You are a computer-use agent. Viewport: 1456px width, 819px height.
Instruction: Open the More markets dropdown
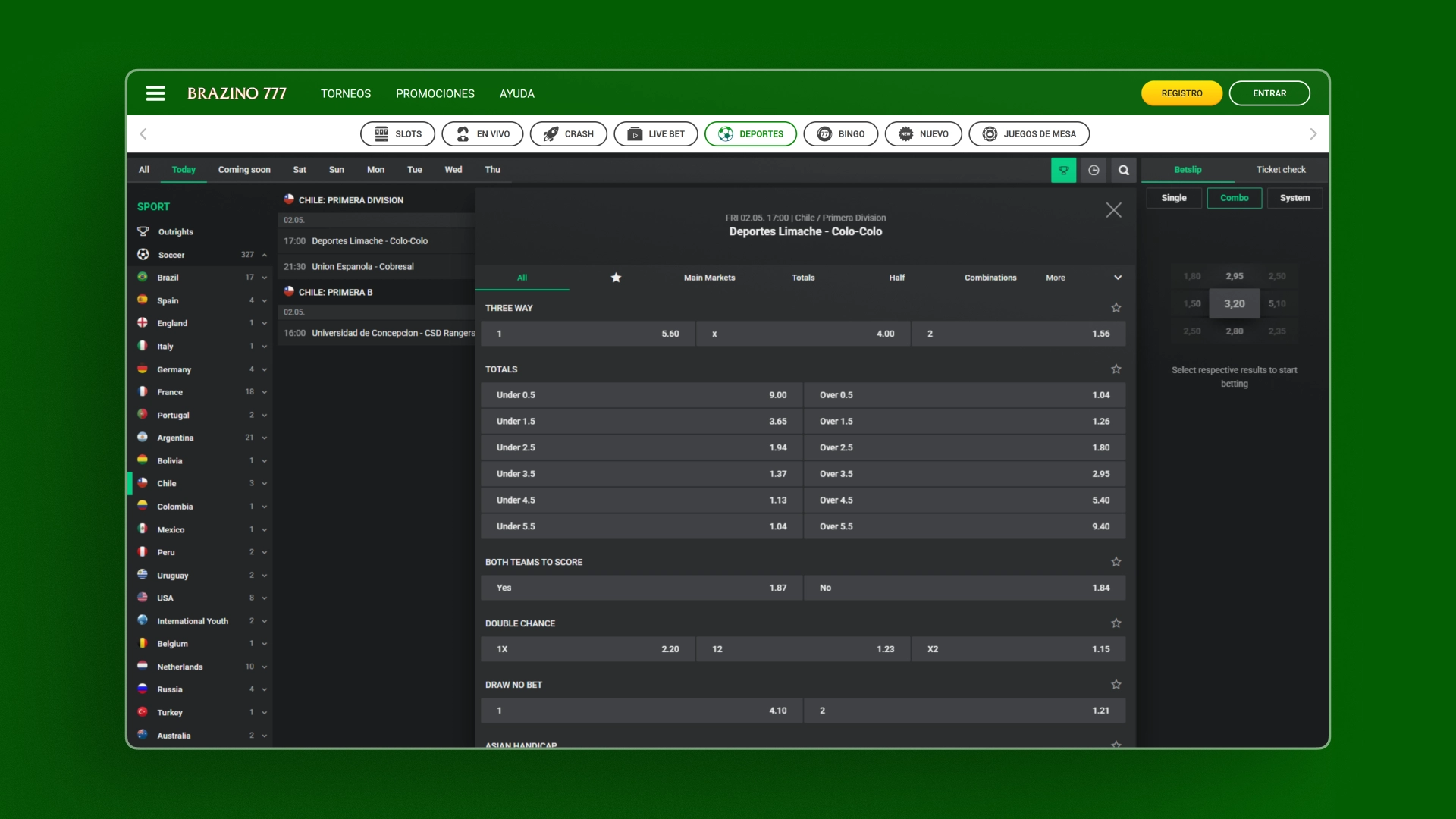(1084, 278)
